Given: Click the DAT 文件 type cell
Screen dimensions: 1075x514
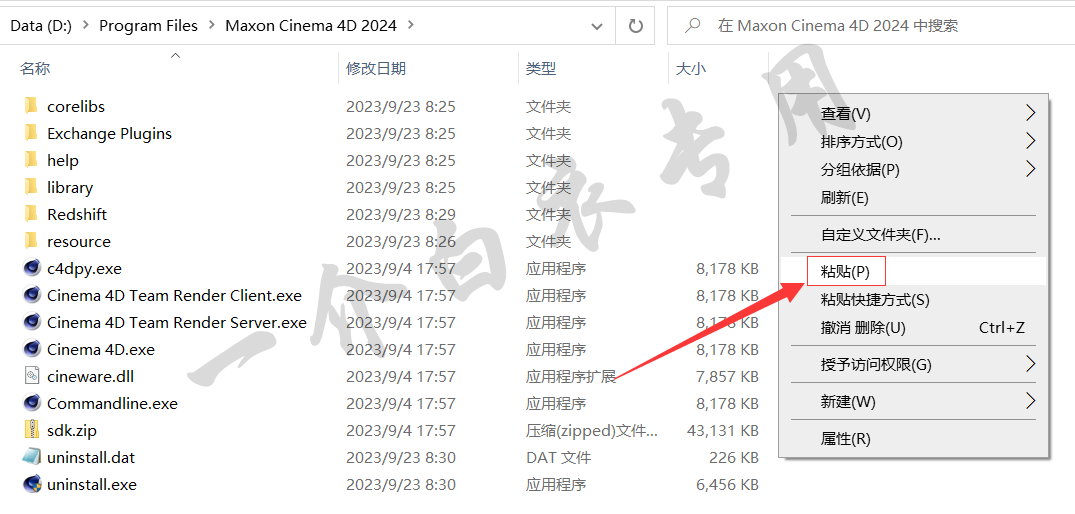Looking at the screenshot, I should coord(558,457).
